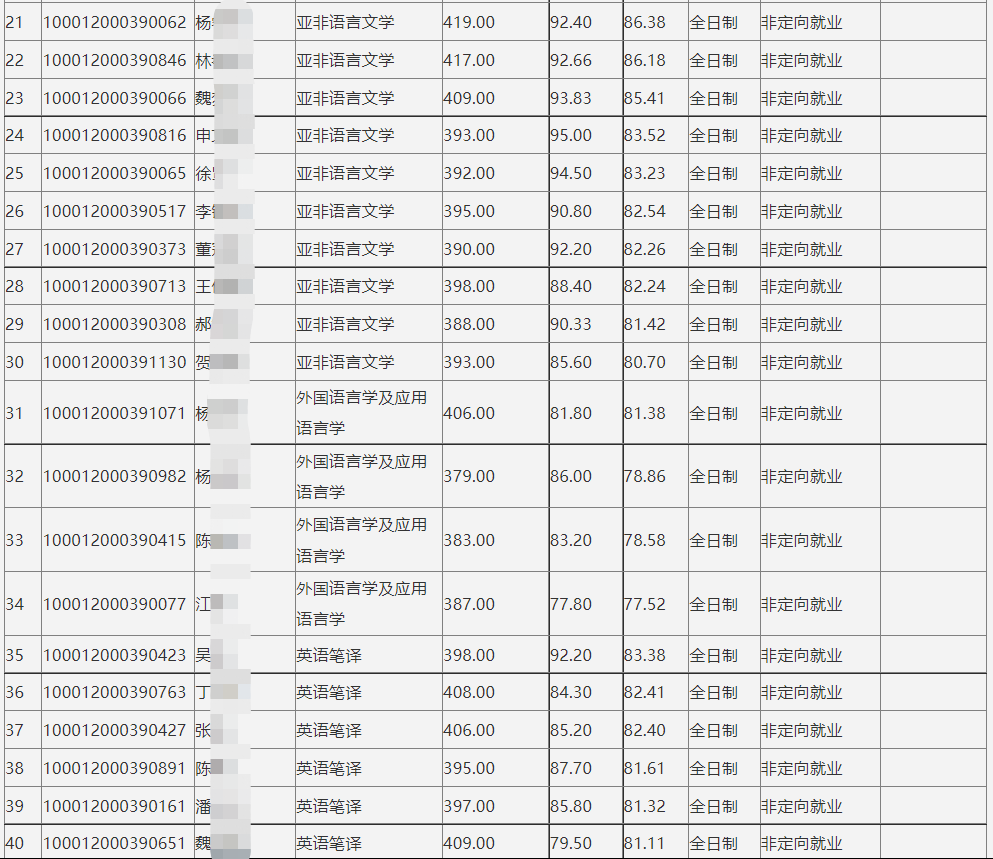Select exam ID 100012000391130
This screenshot has height=859, width=993.
click(115, 362)
